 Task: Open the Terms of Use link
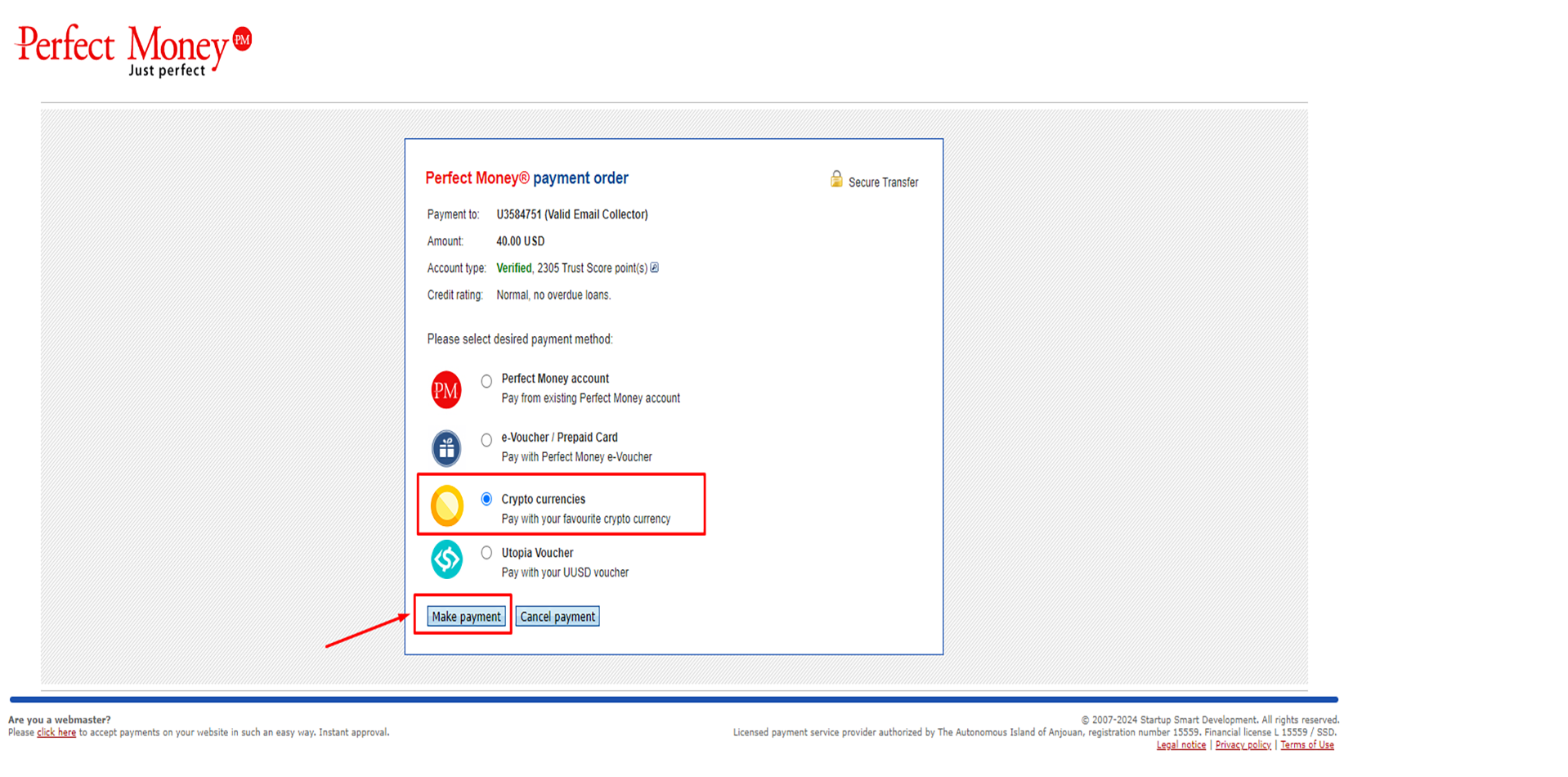tap(1307, 745)
